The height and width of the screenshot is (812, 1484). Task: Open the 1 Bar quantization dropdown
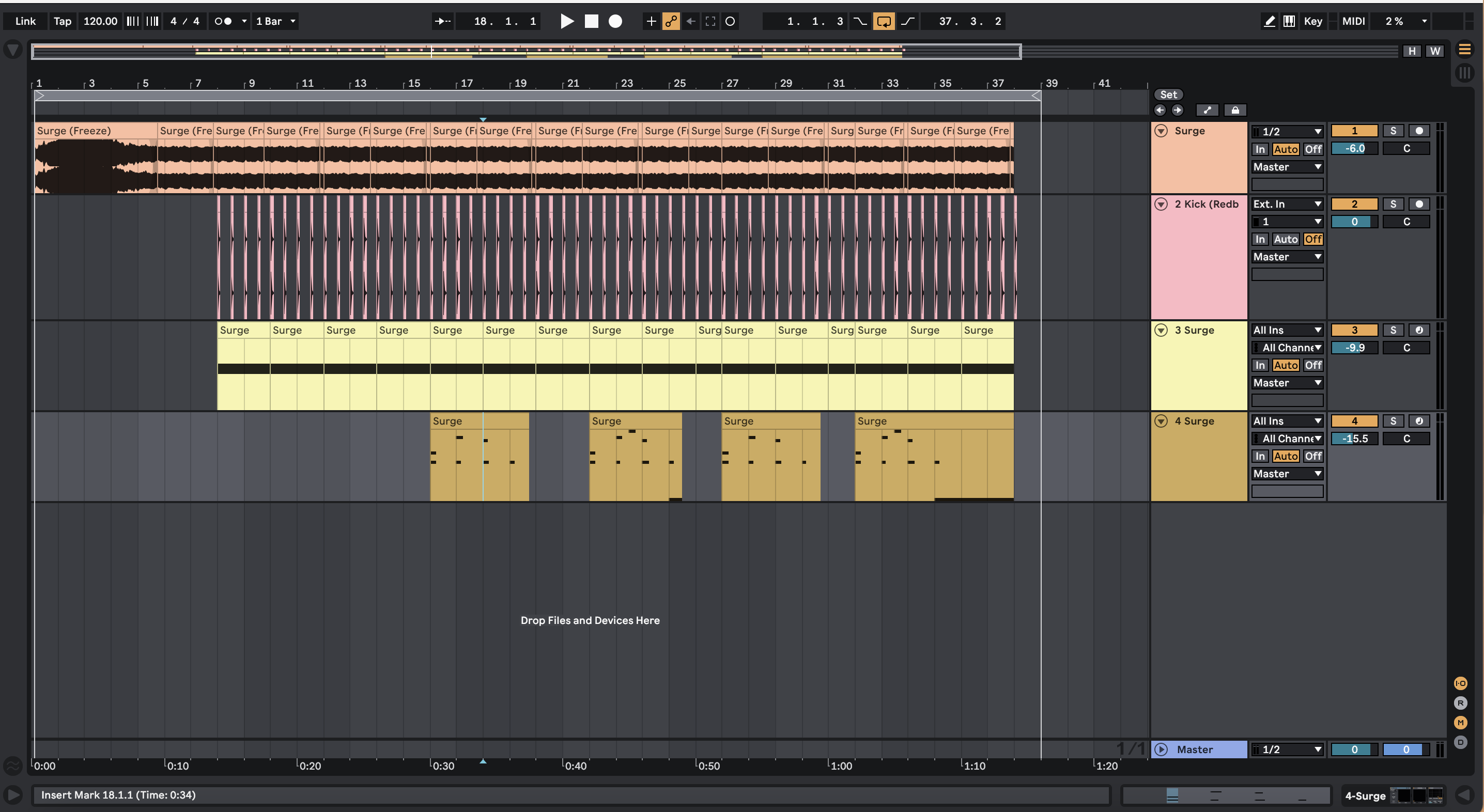coord(275,21)
